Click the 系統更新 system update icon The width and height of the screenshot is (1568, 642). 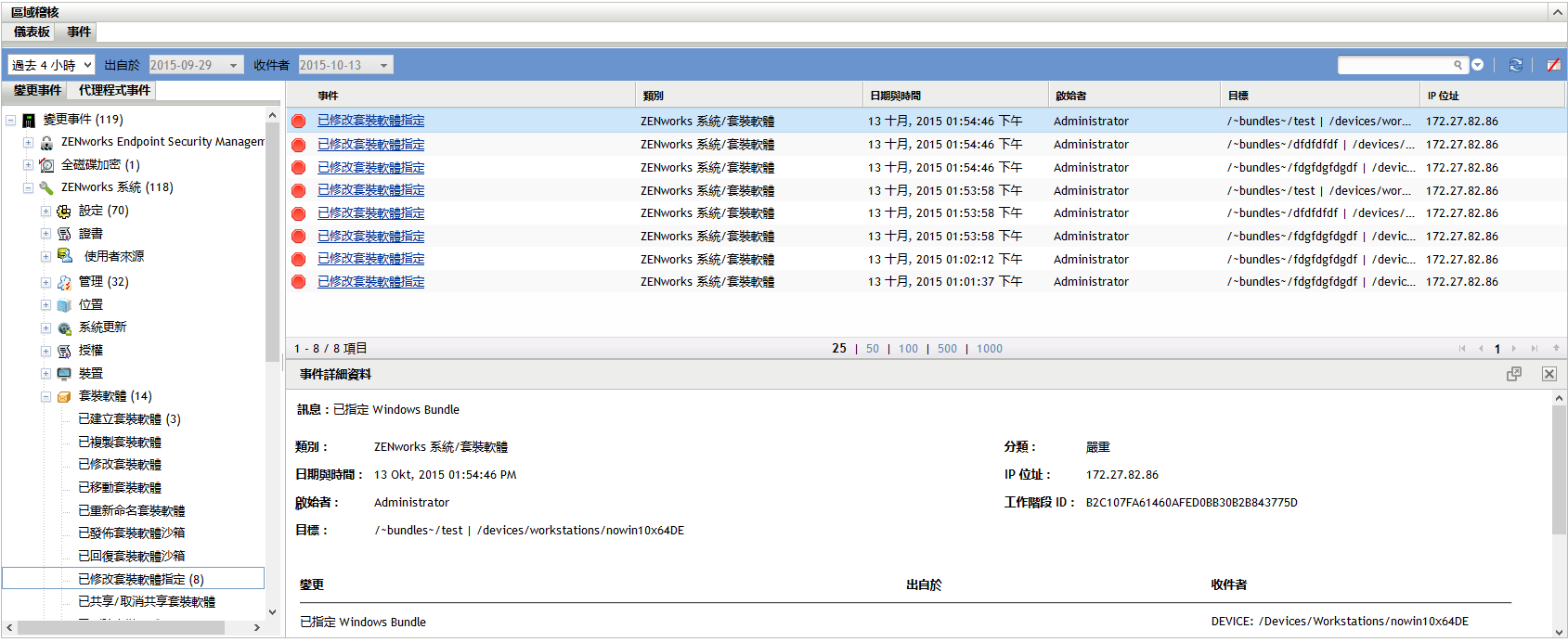(x=64, y=328)
